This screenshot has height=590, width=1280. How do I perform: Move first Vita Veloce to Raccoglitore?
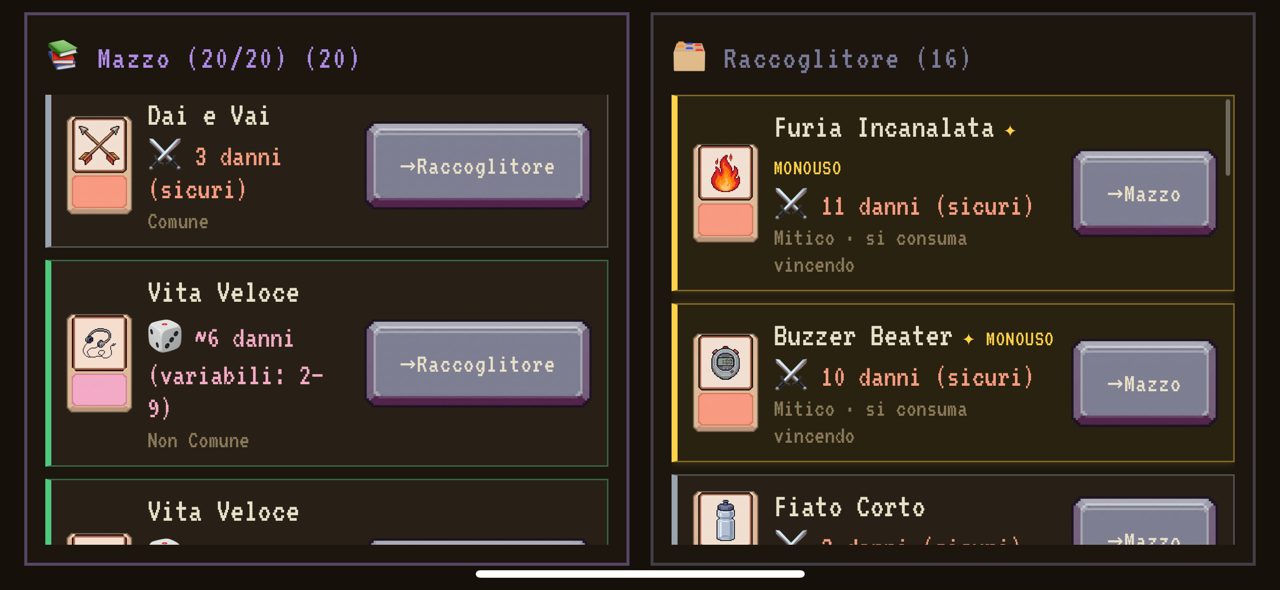(x=478, y=364)
